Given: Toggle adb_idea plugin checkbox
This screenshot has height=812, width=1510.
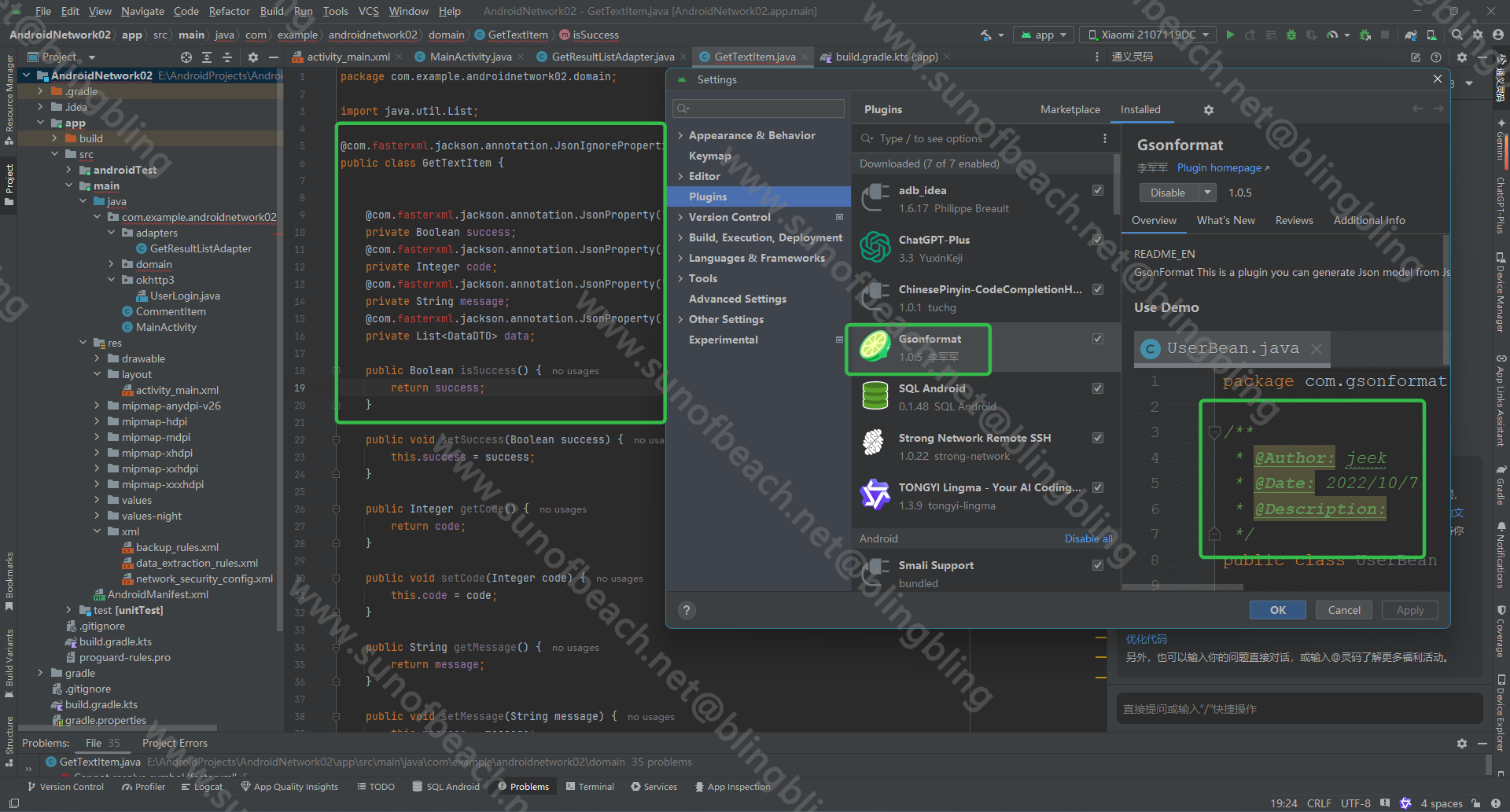Looking at the screenshot, I should [x=1098, y=190].
